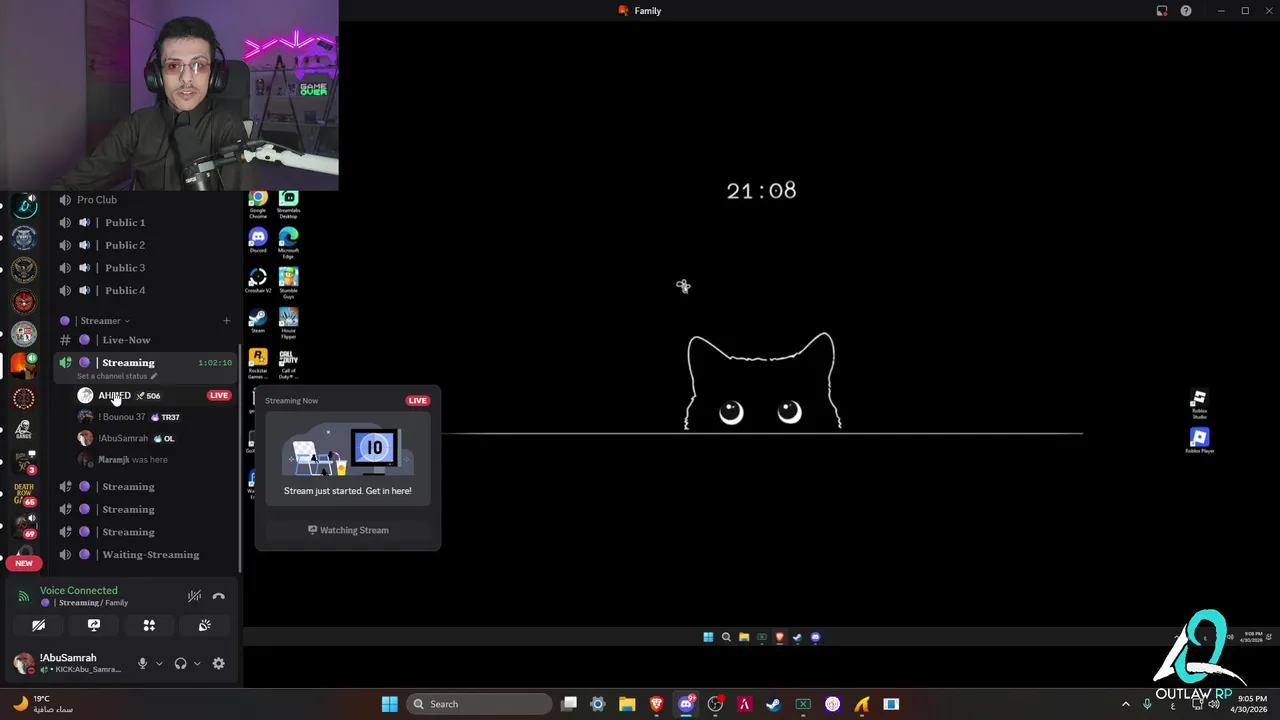
Task: Click Voice Connected status text
Action: [x=78, y=591]
